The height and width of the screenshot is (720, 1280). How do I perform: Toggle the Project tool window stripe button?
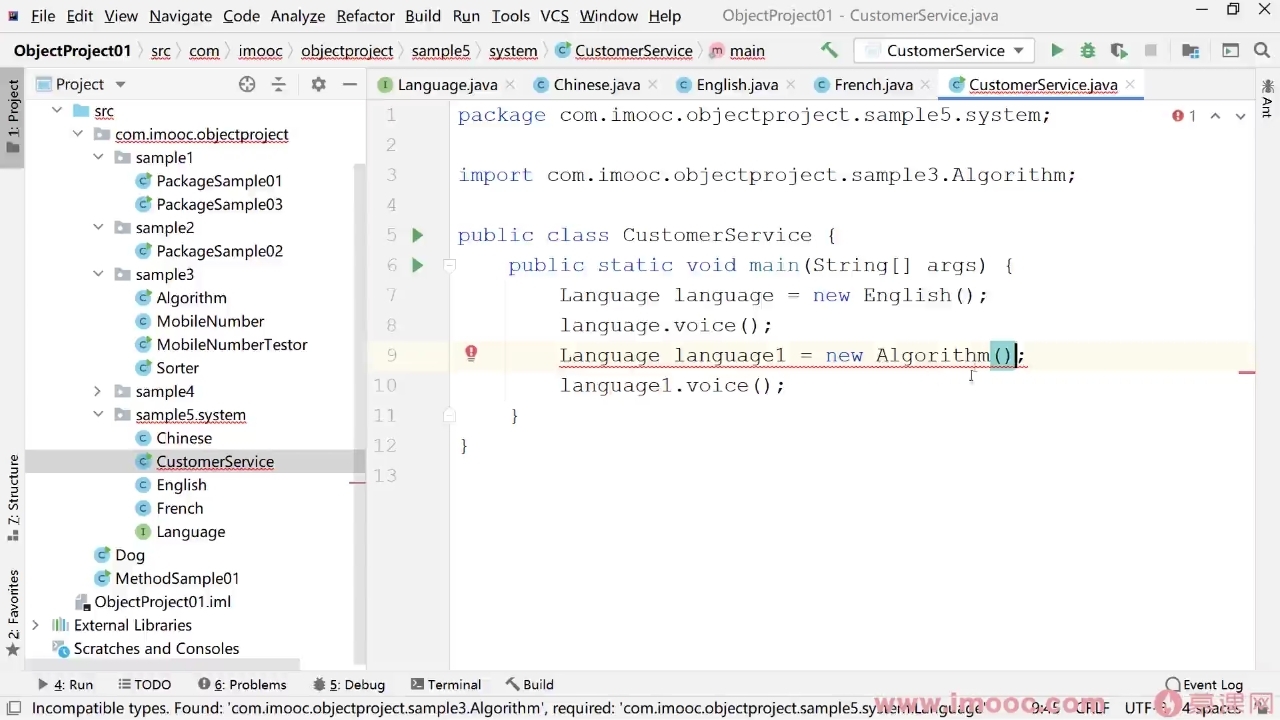[x=12, y=116]
